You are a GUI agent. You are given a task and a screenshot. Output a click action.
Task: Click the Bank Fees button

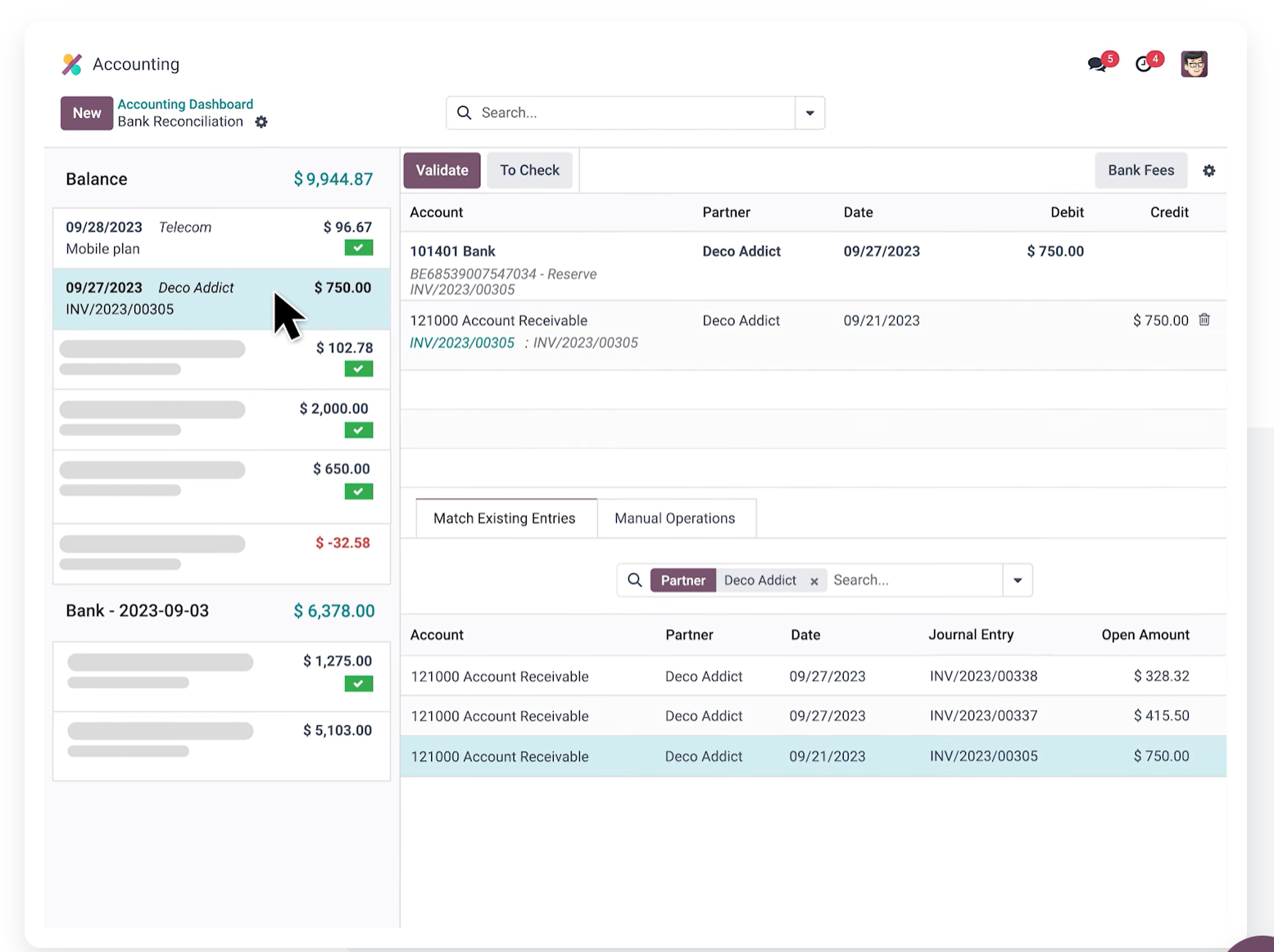pyautogui.click(x=1140, y=170)
